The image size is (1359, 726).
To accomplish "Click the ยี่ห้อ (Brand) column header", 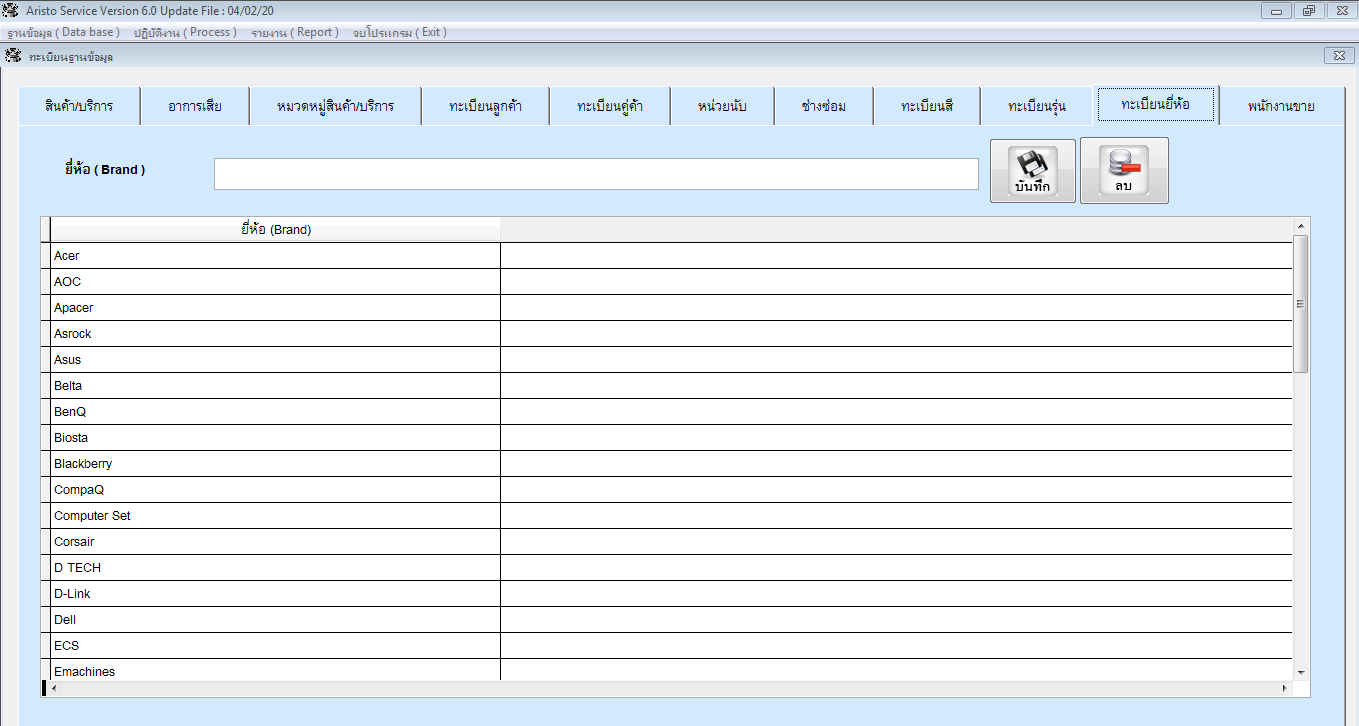I will pyautogui.click(x=275, y=230).
